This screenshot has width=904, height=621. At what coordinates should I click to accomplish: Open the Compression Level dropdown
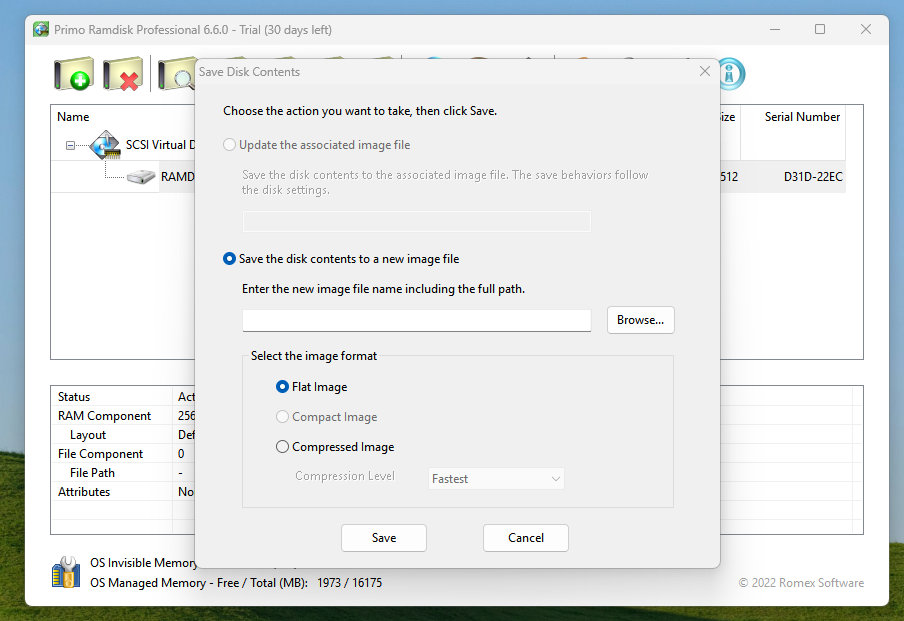496,479
